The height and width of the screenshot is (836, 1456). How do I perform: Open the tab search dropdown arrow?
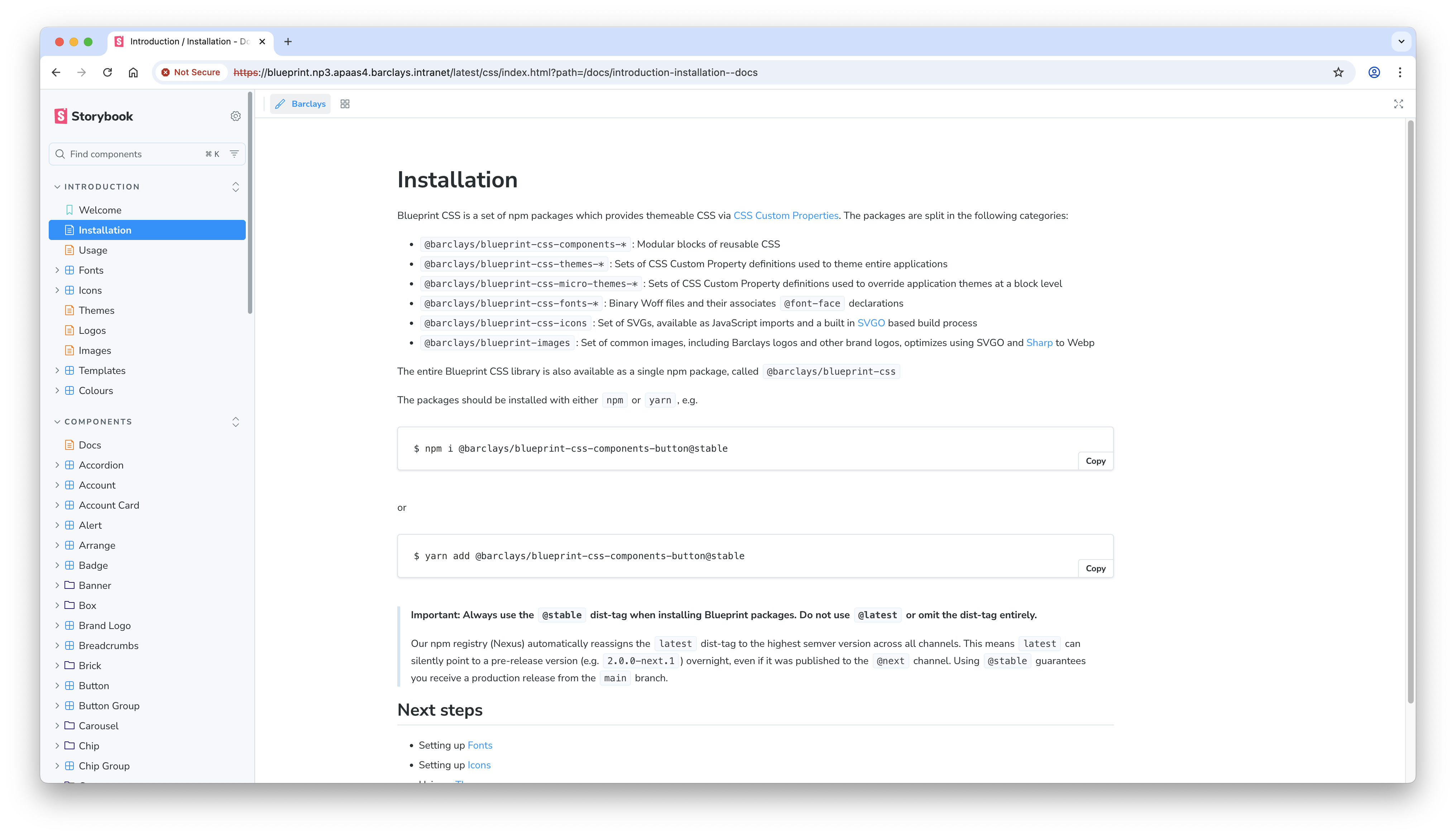click(x=1402, y=41)
